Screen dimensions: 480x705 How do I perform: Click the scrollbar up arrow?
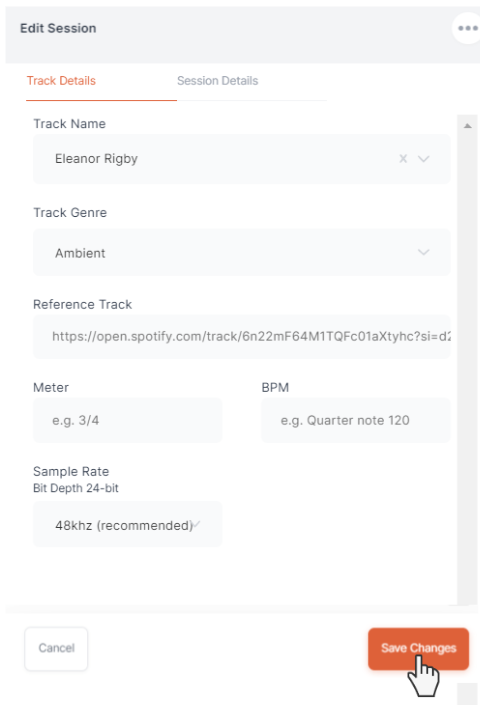467,126
